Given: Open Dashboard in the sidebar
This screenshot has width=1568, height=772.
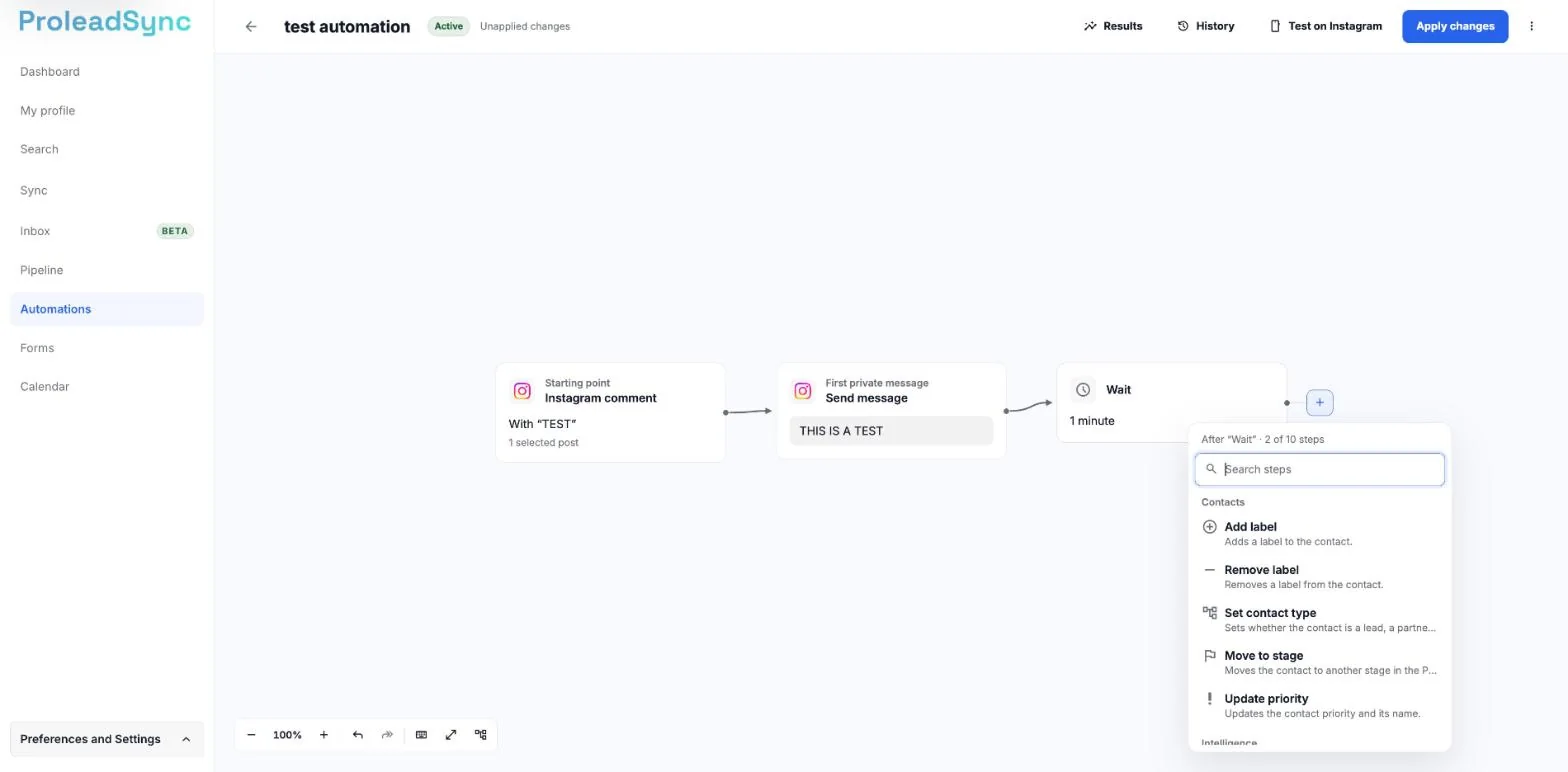Looking at the screenshot, I should click(50, 72).
